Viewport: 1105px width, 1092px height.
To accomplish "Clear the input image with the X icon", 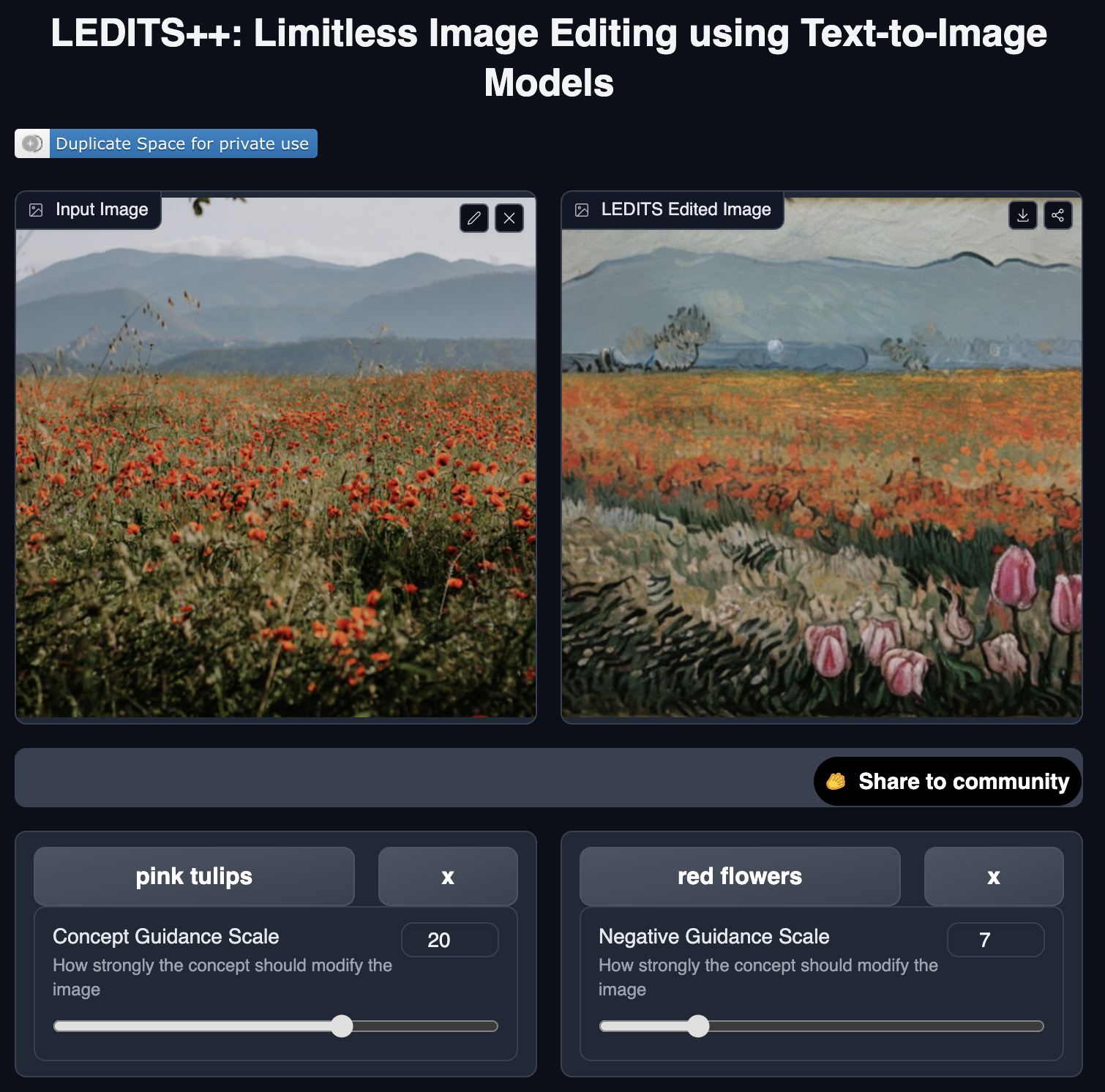I will [509, 218].
